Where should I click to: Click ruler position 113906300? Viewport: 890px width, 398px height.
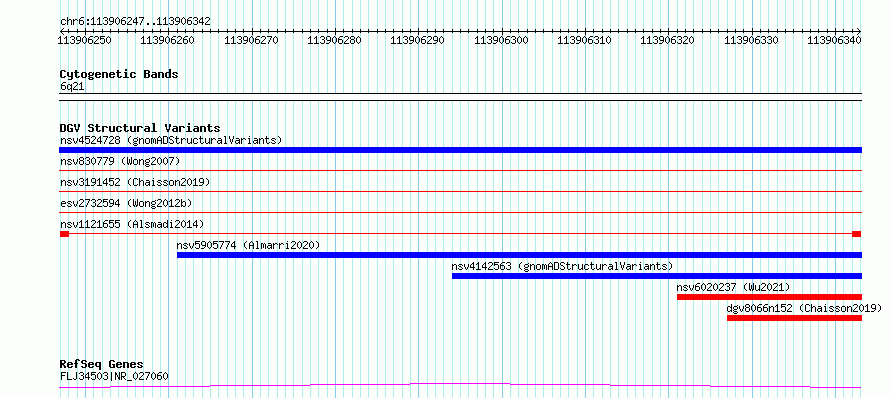pos(502,40)
